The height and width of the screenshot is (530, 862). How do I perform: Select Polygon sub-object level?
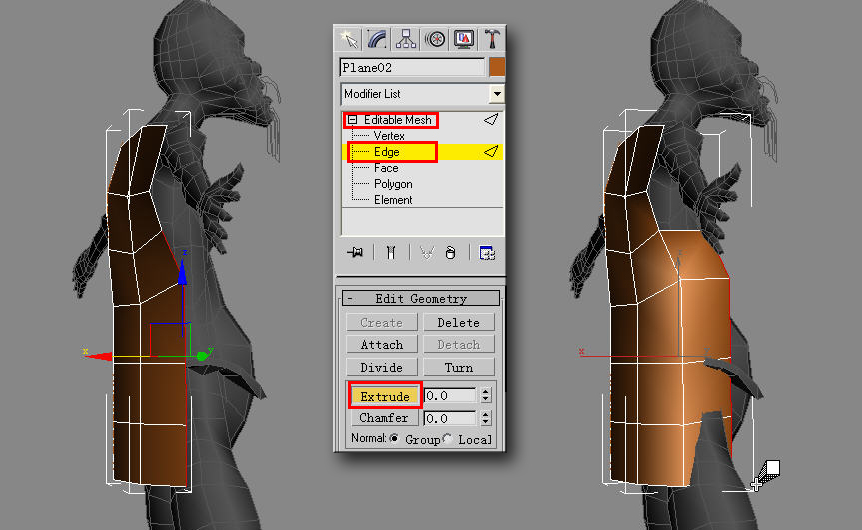tap(393, 184)
